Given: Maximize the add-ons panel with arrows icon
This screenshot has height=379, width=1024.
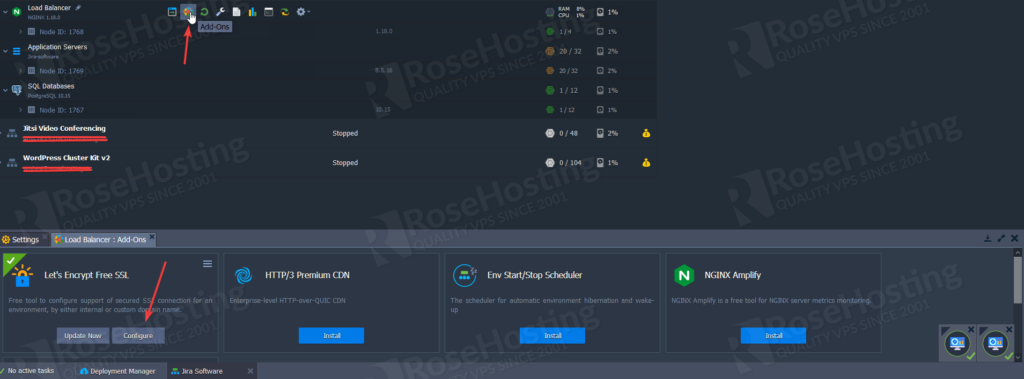Looking at the screenshot, I should [x=1001, y=239].
